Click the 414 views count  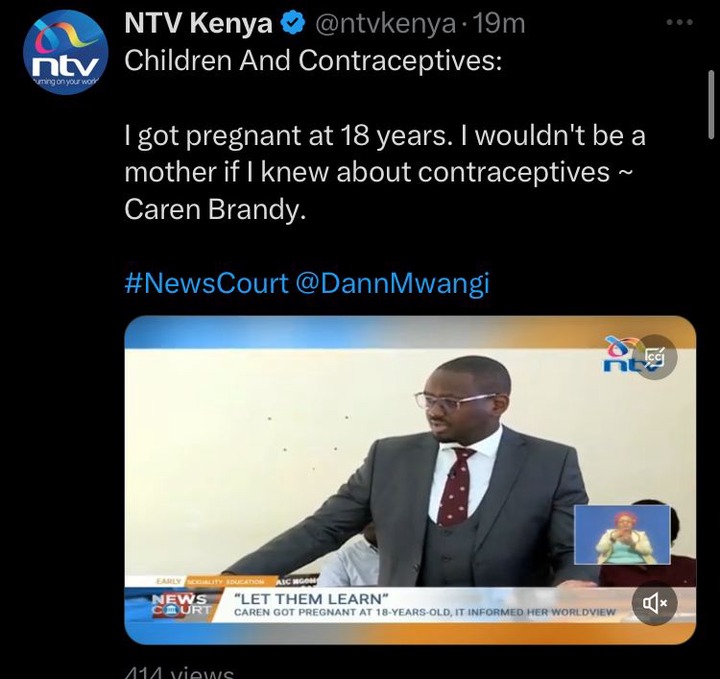click(179, 673)
